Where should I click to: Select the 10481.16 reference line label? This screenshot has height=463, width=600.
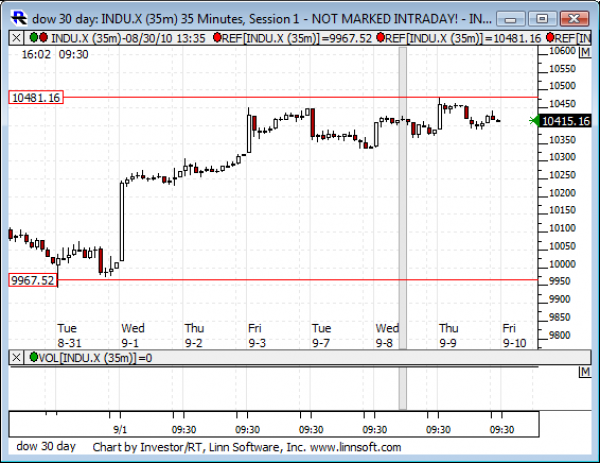(x=36, y=98)
